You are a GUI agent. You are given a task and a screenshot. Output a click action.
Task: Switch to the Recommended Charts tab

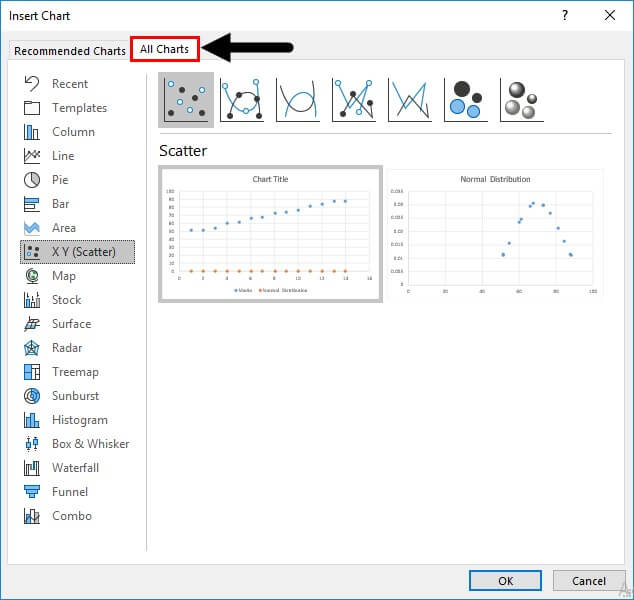(x=70, y=51)
